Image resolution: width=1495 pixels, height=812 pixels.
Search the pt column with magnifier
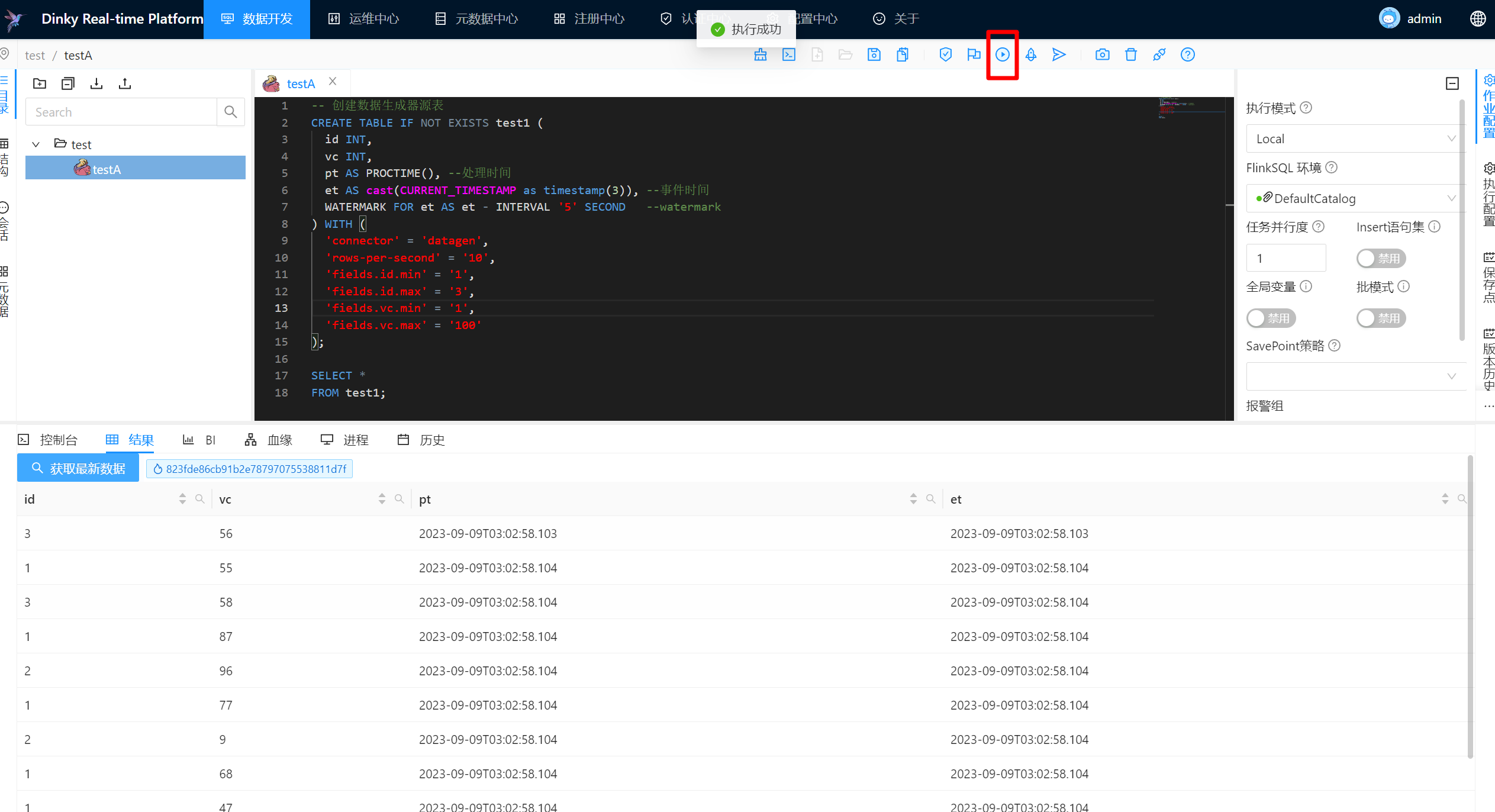click(931, 499)
